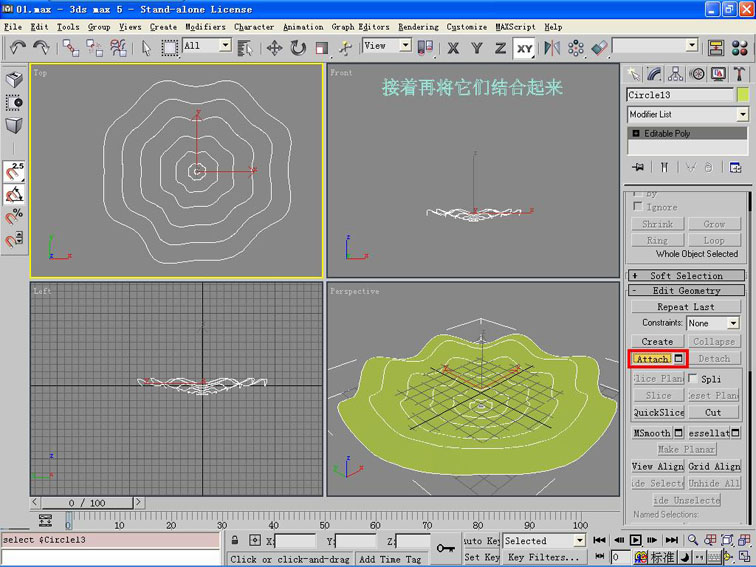The image size is (756, 567).
Task: Choose the Select Object arrow tool
Action: [147, 48]
